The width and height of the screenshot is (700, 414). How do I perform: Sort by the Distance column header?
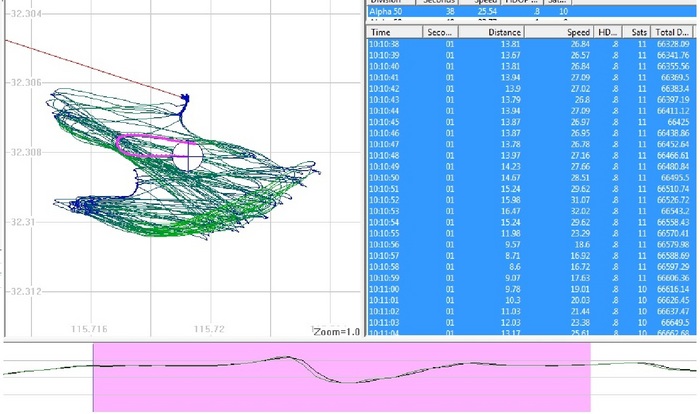click(x=491, y=32)
